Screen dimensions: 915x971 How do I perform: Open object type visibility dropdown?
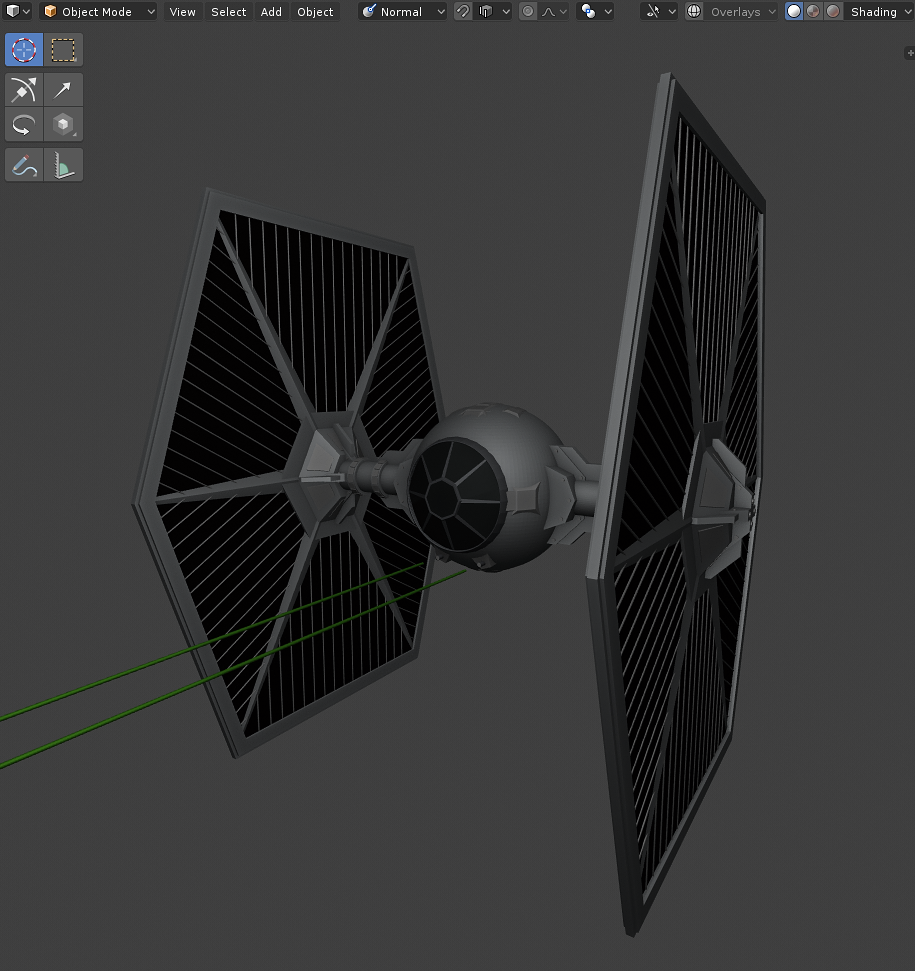click(659, 11)
